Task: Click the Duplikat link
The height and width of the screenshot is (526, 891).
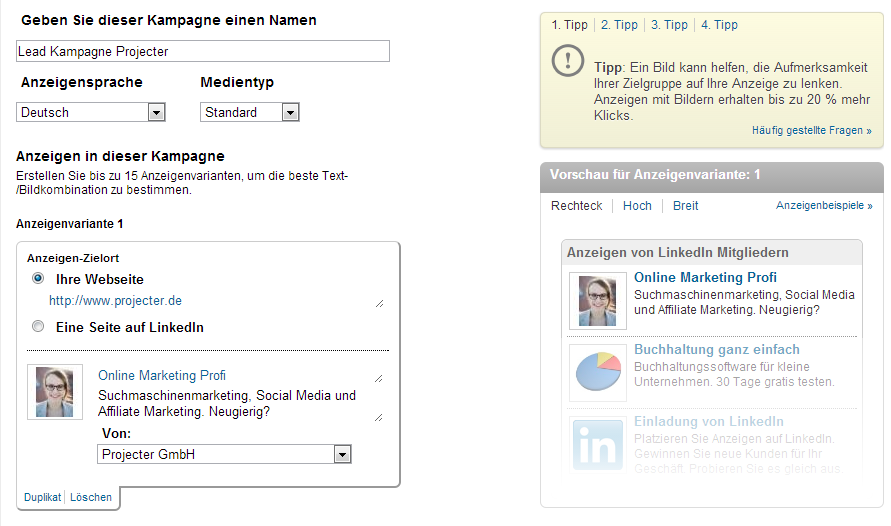Action: pos(43,497)
